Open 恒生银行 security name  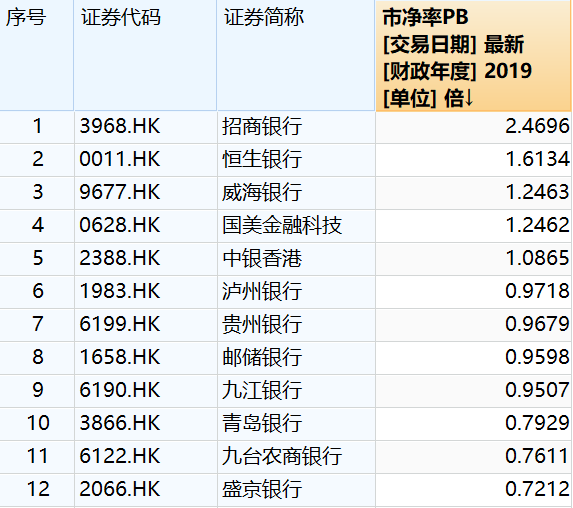click(x=262, y=159)
